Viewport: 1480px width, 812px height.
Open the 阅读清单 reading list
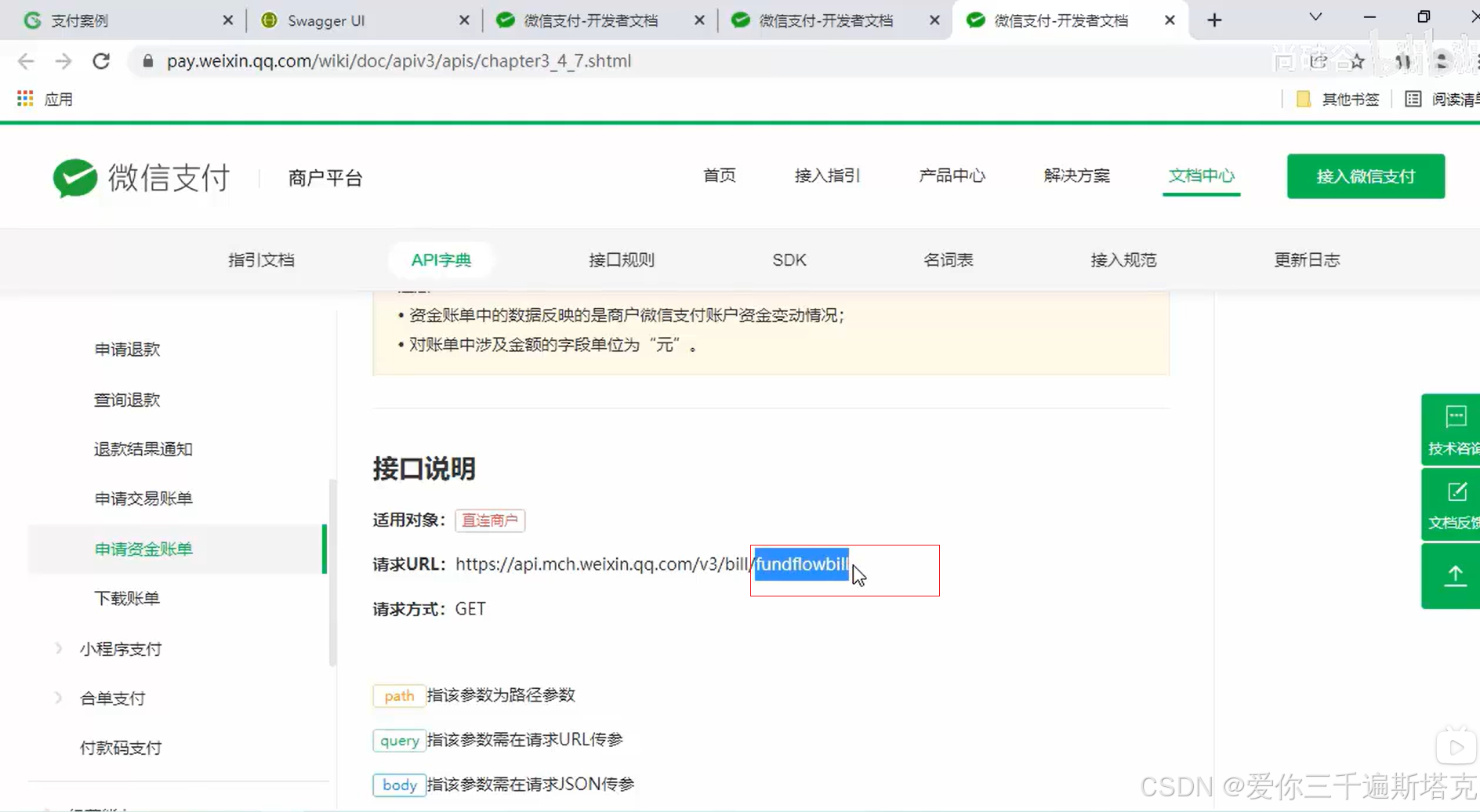coord(1443,99)
